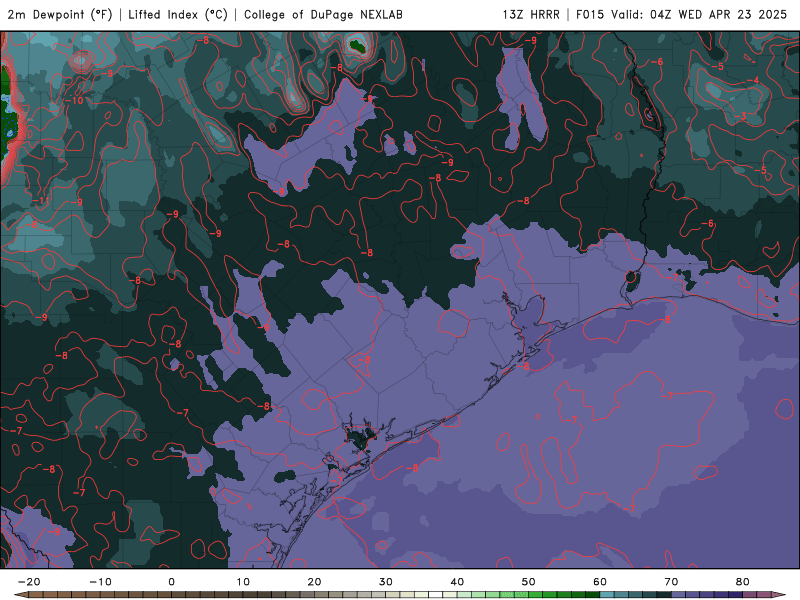
Task: Click the 20 label on the color scale
Action: point(314,582)
